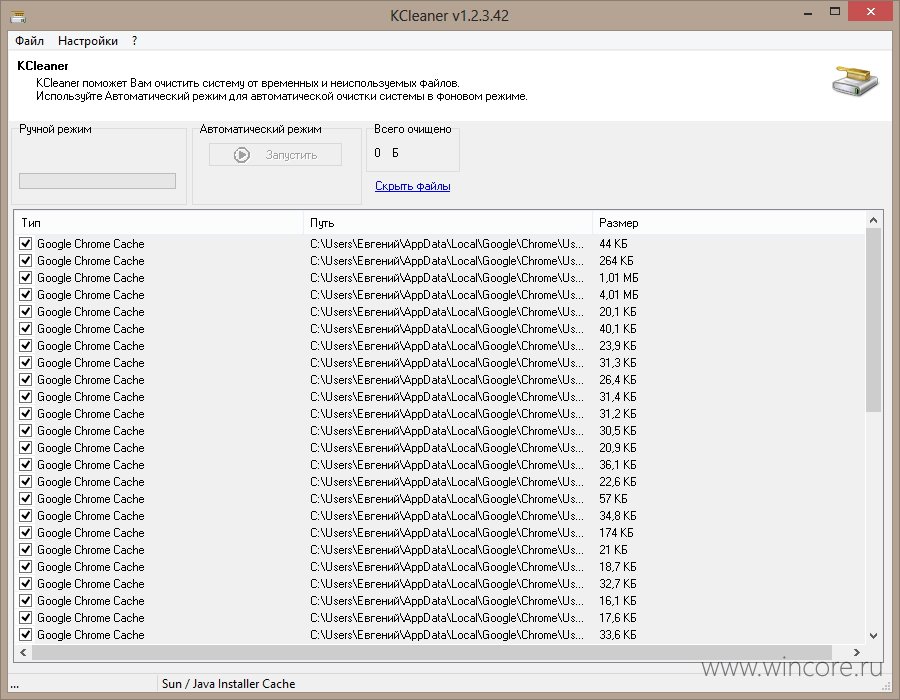
Task: Click the scroll right arrow under file list
Action: point(856,652)
